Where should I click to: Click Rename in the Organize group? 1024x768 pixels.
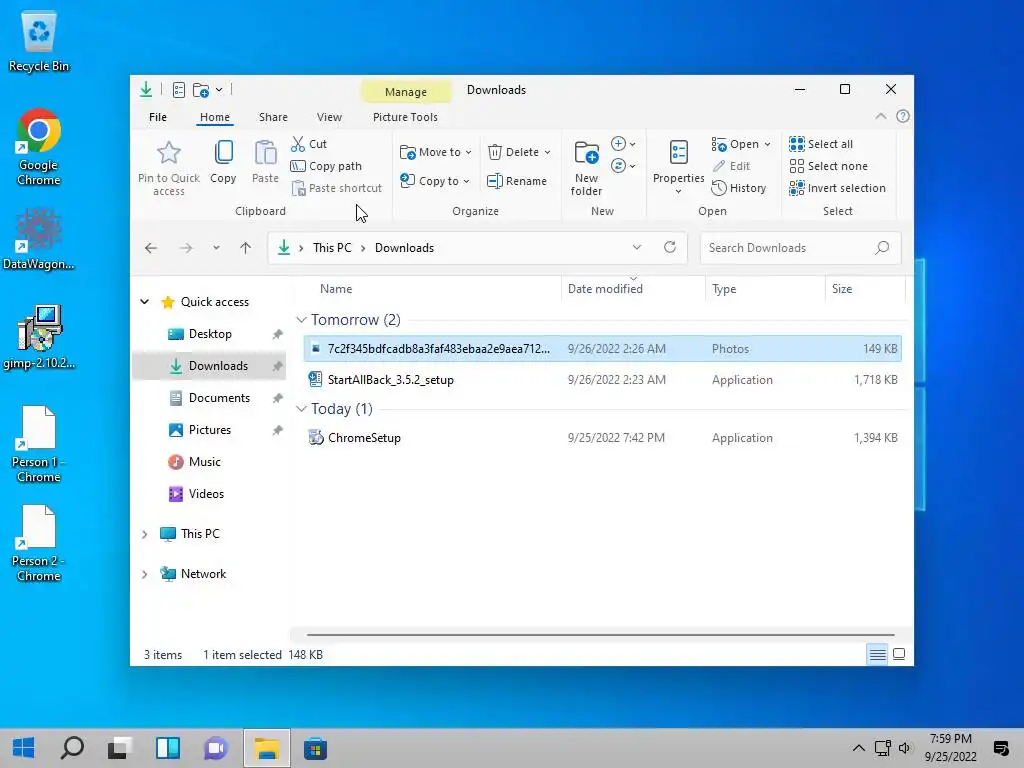[x=517, y=181]
